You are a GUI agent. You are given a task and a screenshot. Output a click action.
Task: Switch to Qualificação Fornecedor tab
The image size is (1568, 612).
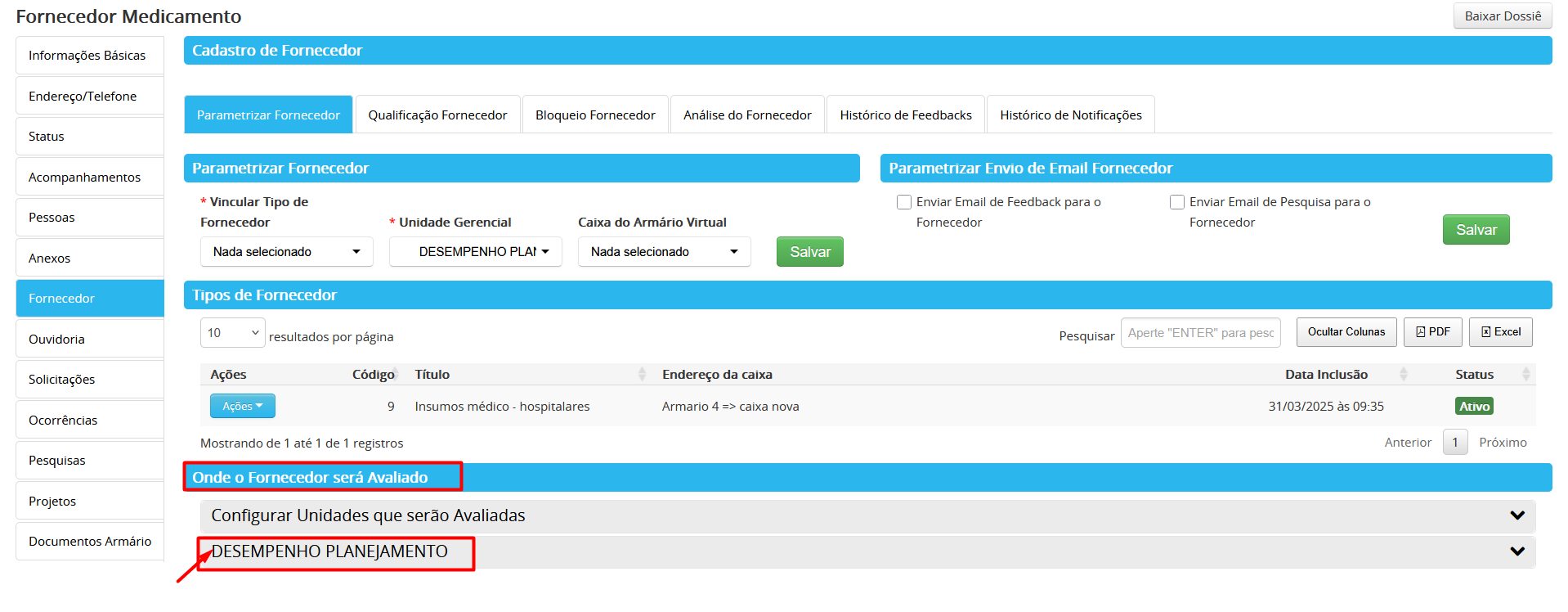(437, 115)
